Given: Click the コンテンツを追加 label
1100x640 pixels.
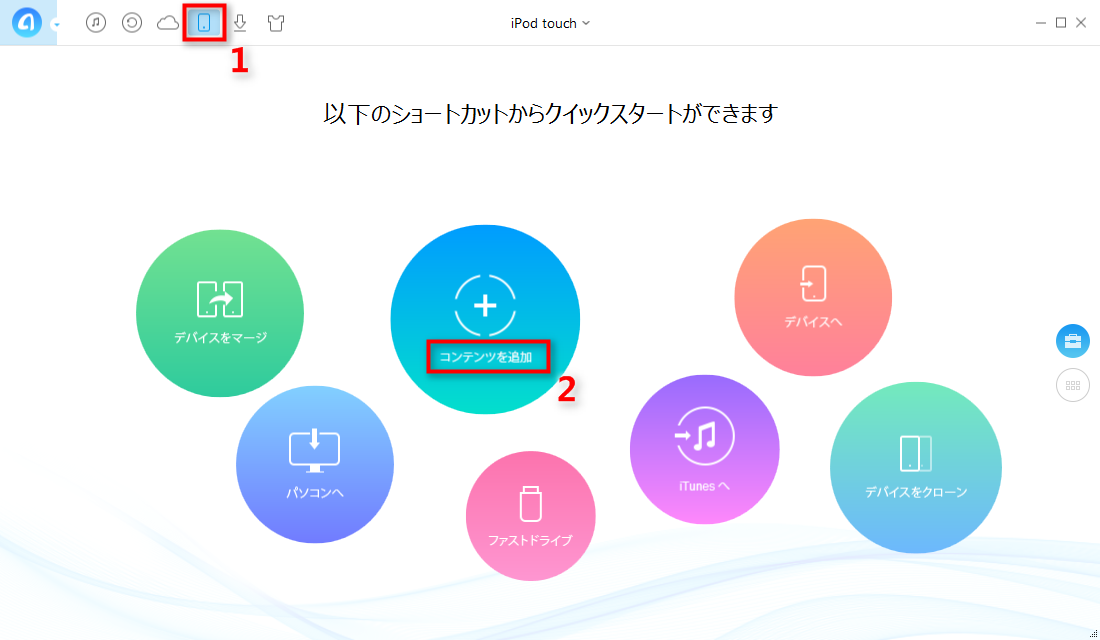Looking at the screenshot, I should coord(486,357).
